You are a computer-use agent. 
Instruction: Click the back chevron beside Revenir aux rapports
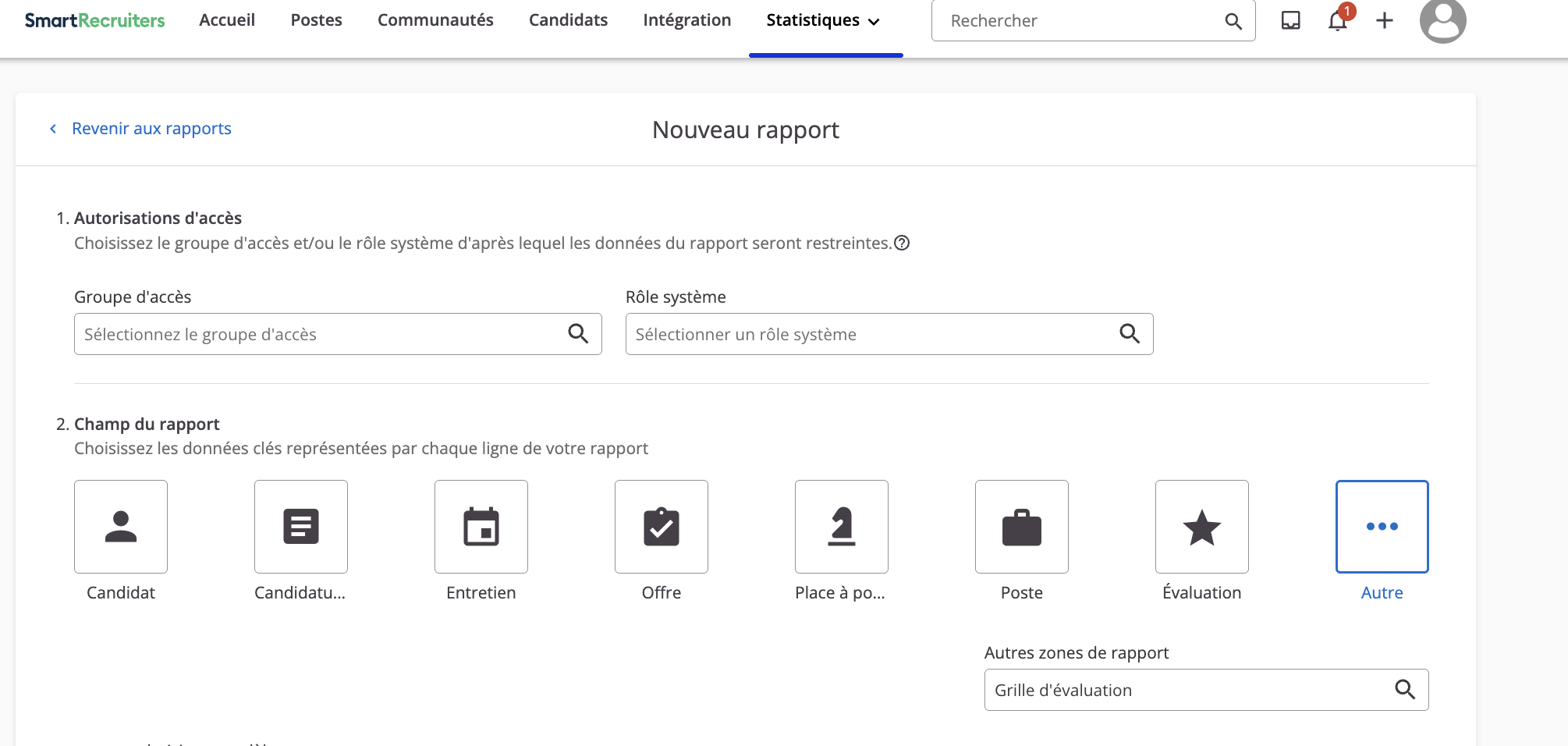pyautogui.click(x=53, y=129)
